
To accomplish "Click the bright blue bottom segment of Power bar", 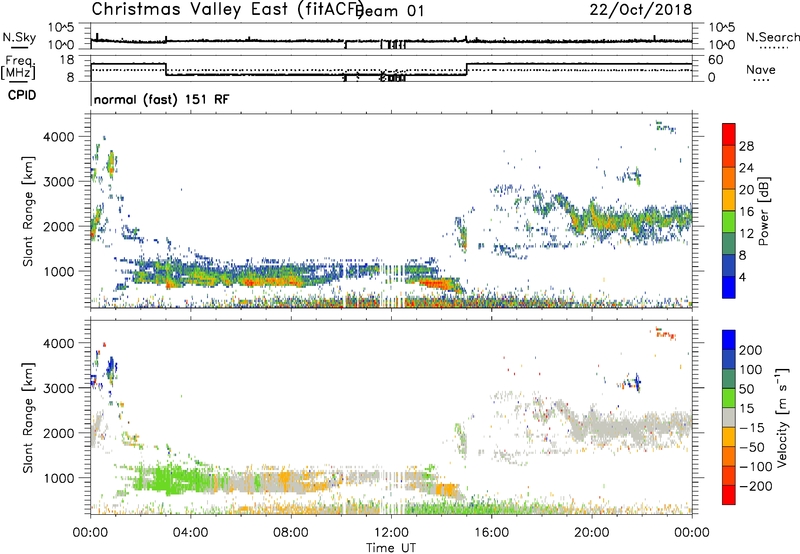I will (729, 287).
